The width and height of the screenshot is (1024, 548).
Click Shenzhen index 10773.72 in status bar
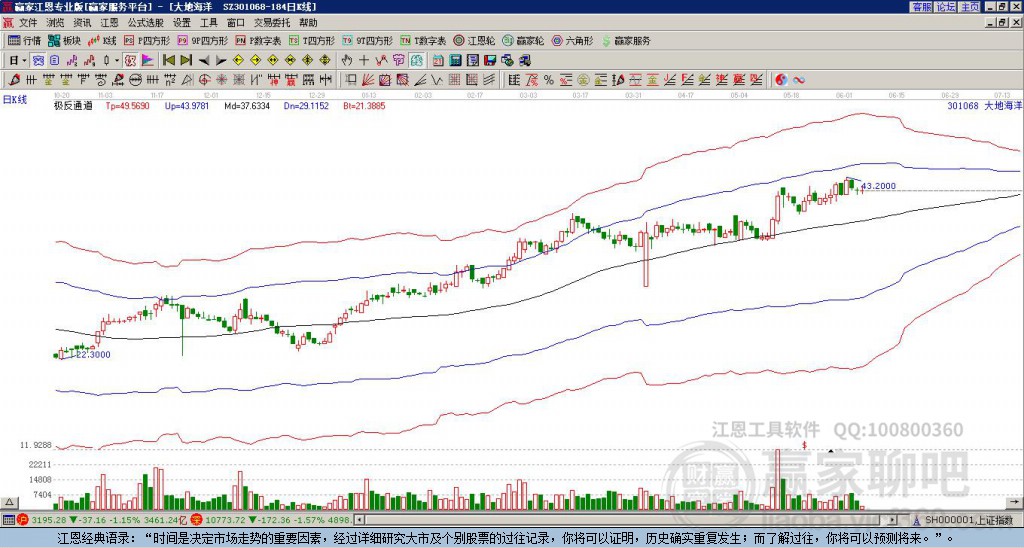tap(225, 520)
